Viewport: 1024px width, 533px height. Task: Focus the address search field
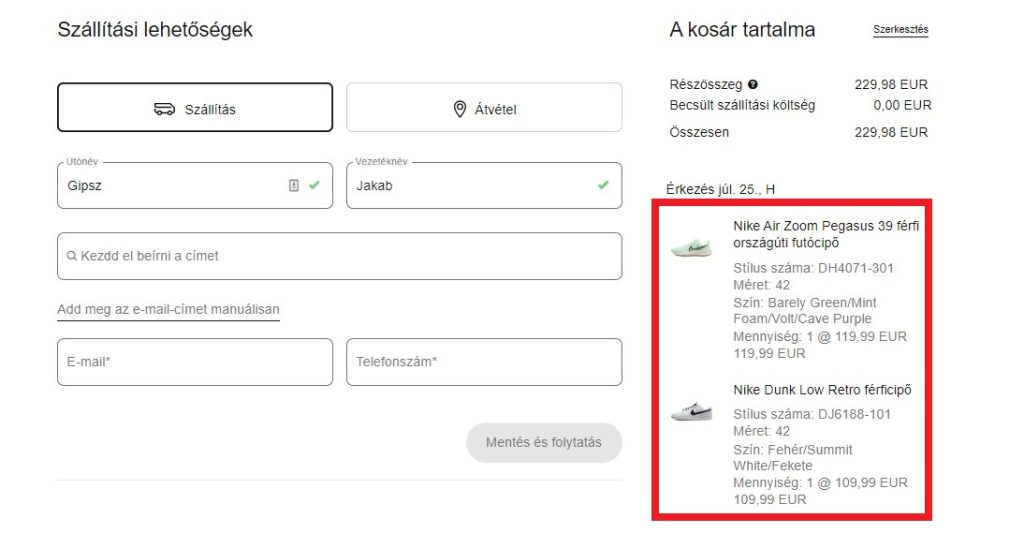pyautogui.click(x=340, y=256)
